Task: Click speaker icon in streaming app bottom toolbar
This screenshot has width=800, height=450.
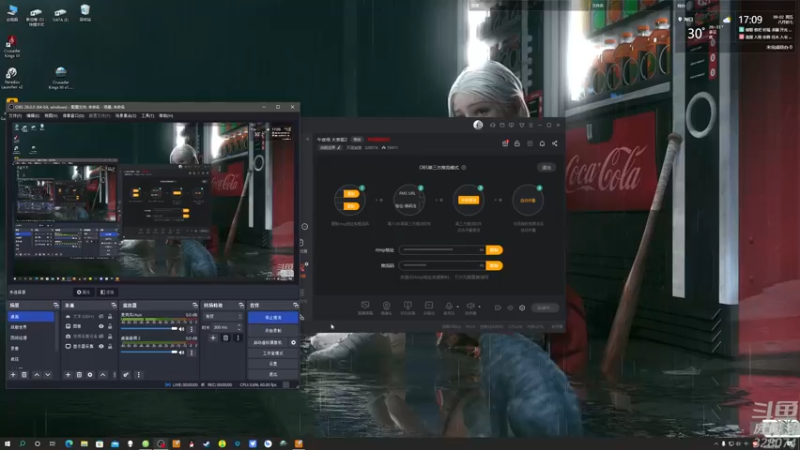Action: tap(470, 306)
